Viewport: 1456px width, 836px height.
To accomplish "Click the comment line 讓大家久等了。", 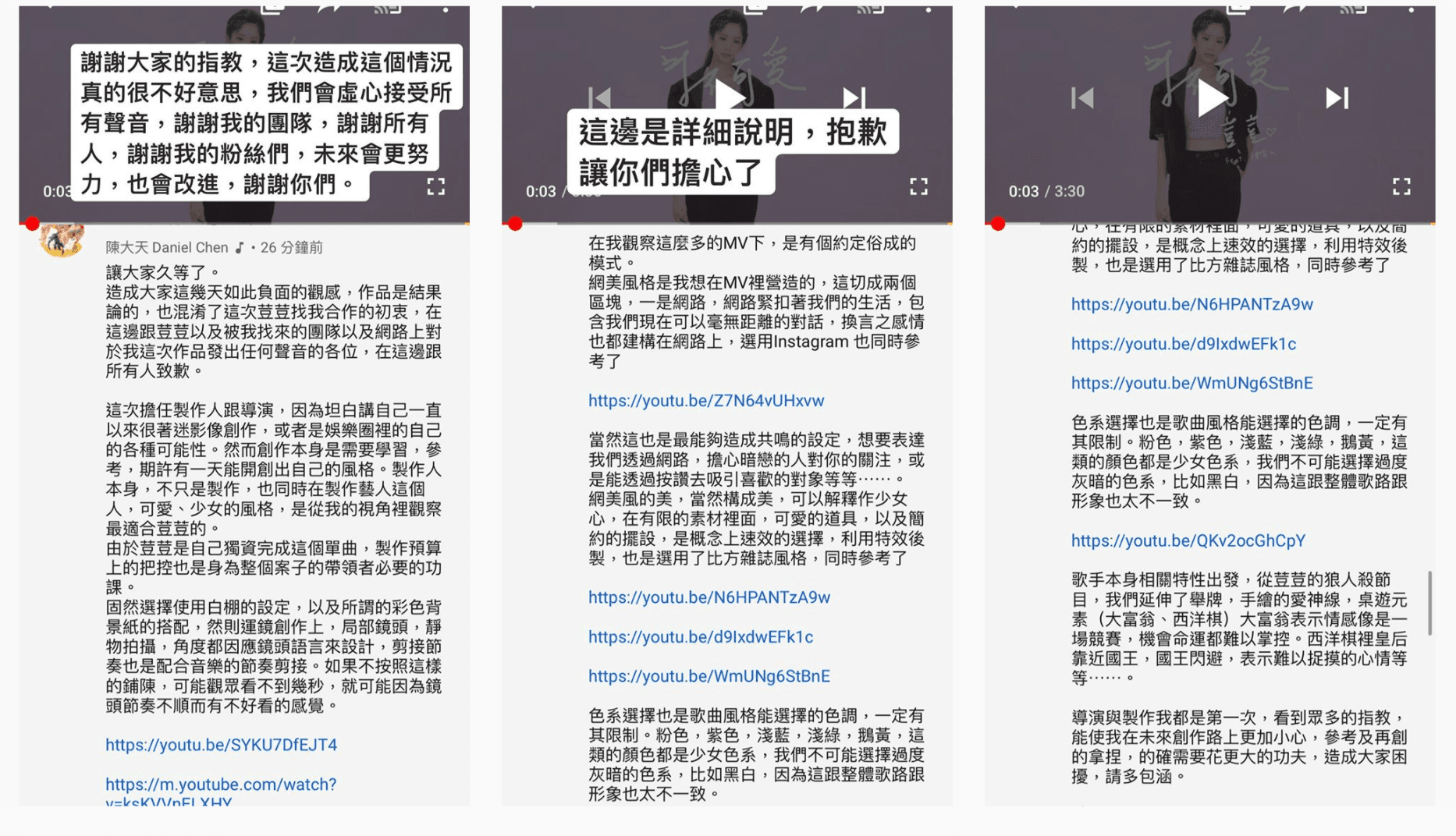I will tap(164, 273).
